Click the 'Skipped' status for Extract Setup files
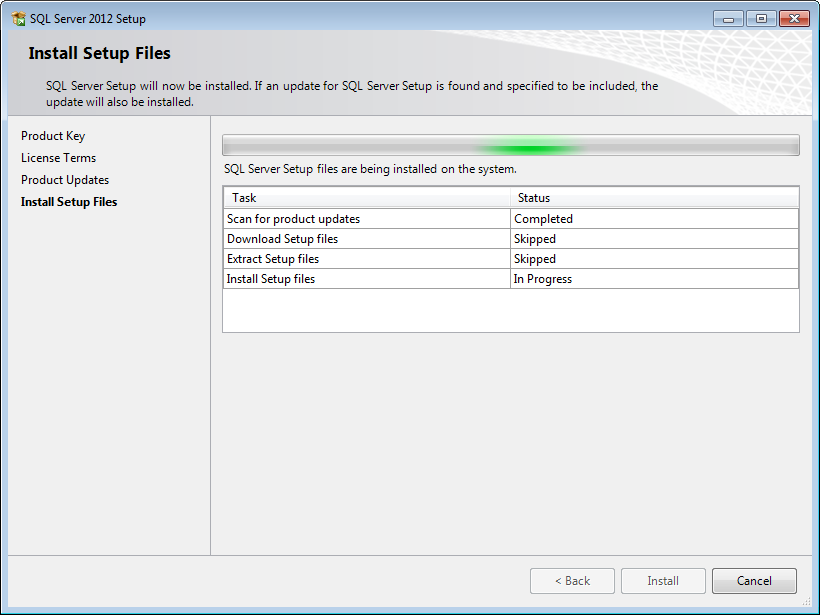 pyautogui.click(x=655, y=259)
